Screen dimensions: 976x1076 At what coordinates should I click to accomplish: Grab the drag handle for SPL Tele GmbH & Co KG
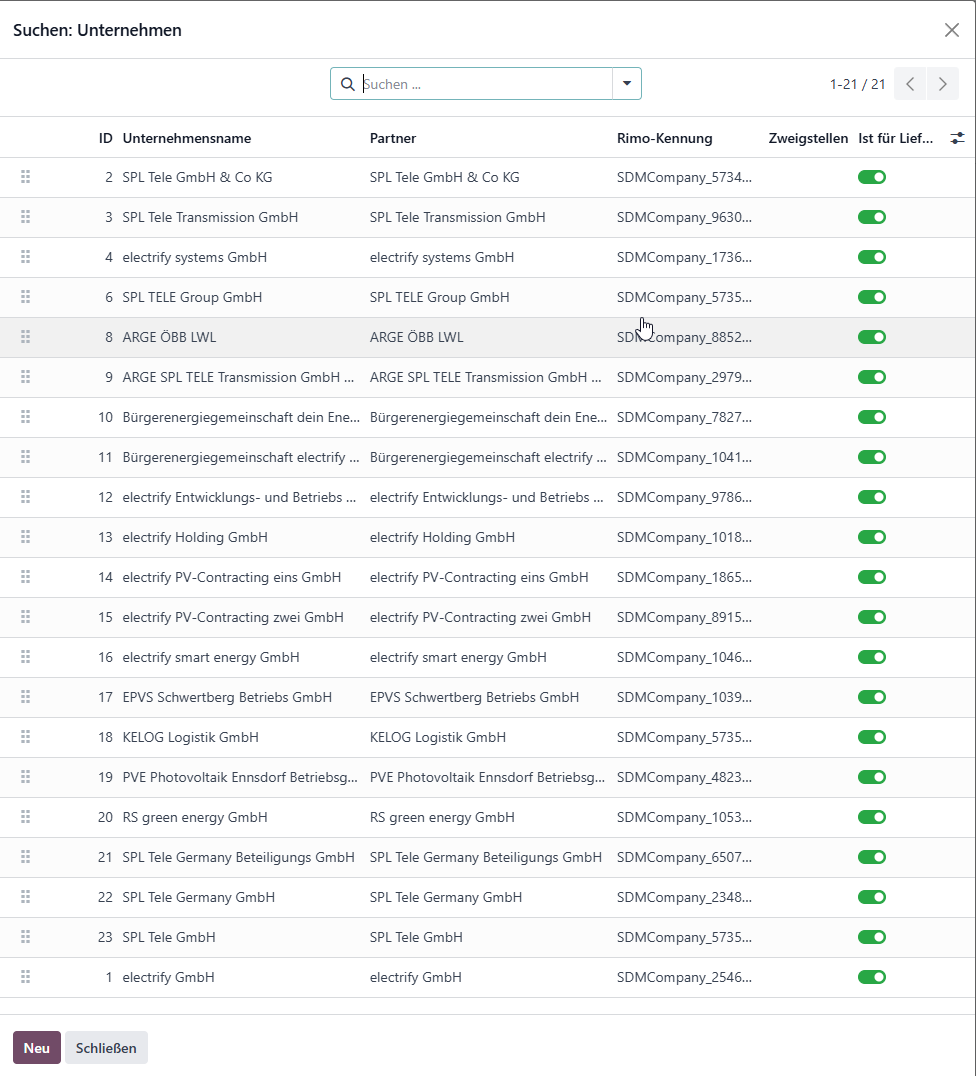click(x=25, y=177)
